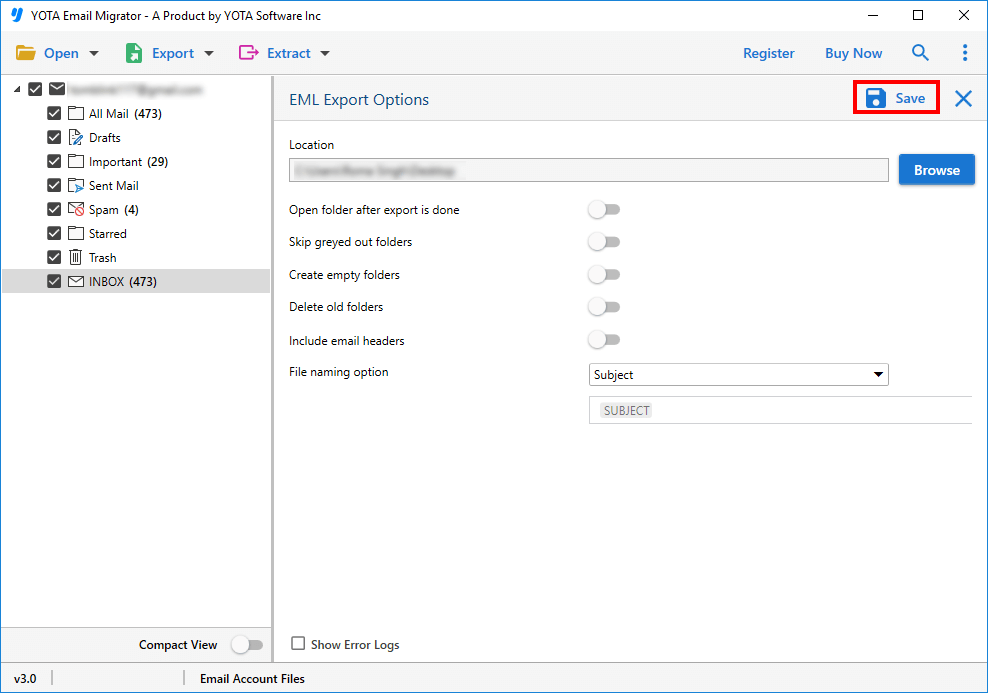Toggle Include email headers switch
Image resolution: width=988 pixels, height=693 pixels.
coord(604,340)
